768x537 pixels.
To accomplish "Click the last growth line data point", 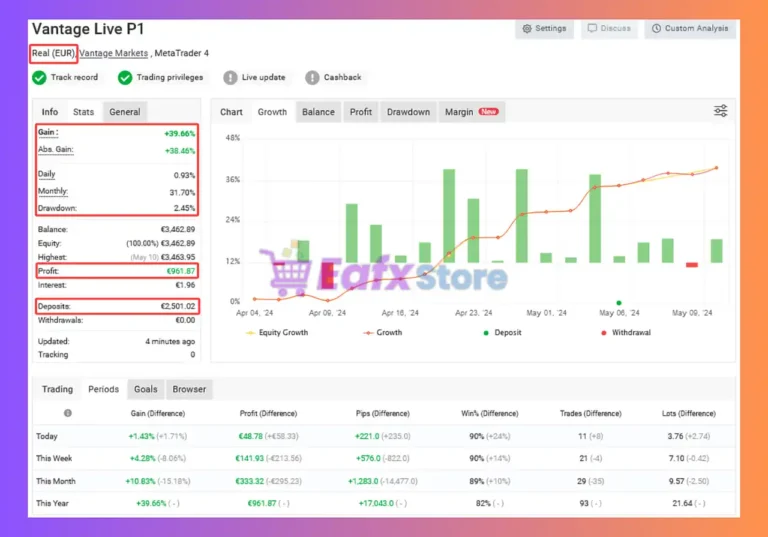I will click(716, 168).
